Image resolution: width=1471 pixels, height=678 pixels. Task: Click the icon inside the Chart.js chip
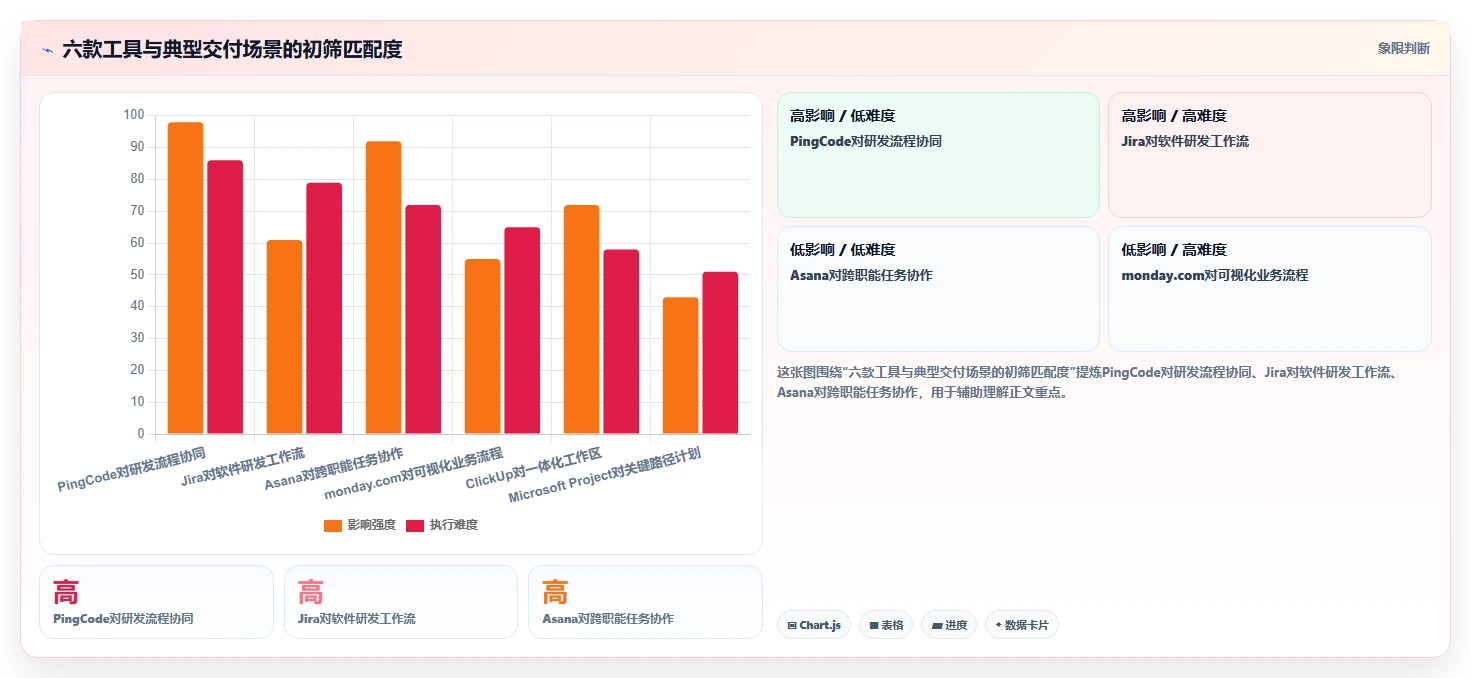pyautogui.click(x=792, y=625)
